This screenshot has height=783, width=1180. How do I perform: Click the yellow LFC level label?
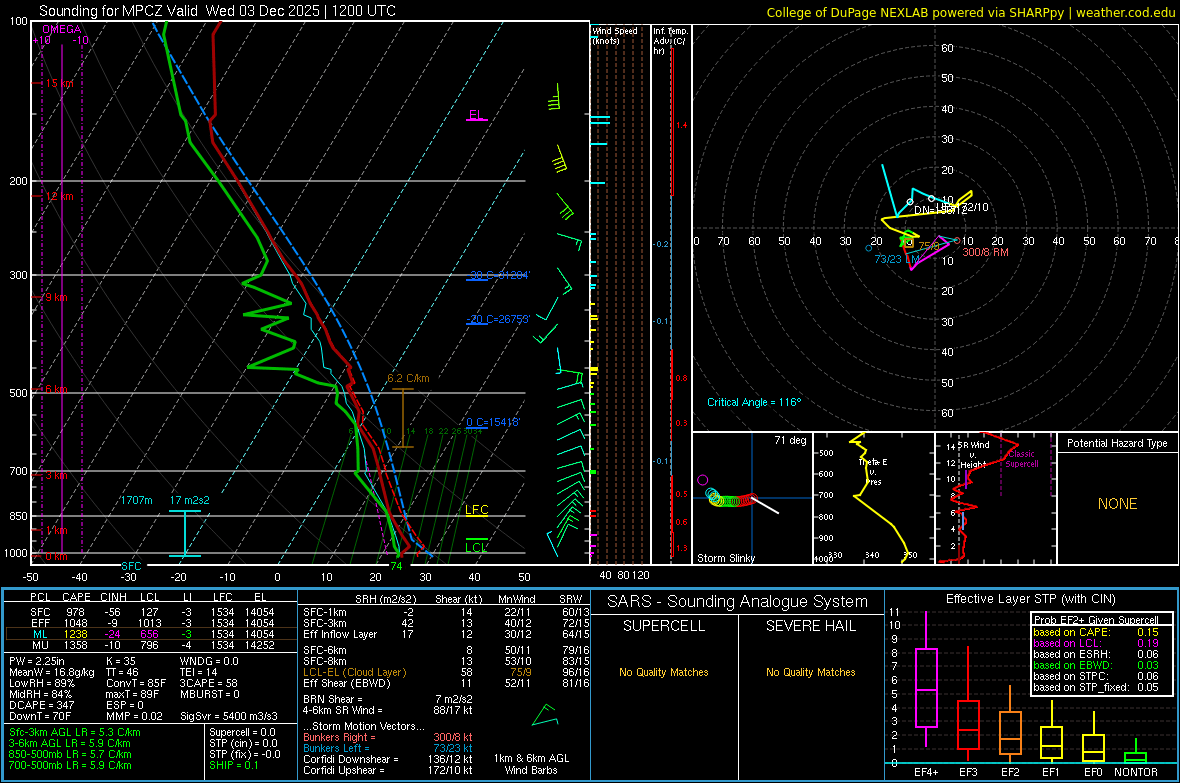point(476,510)
